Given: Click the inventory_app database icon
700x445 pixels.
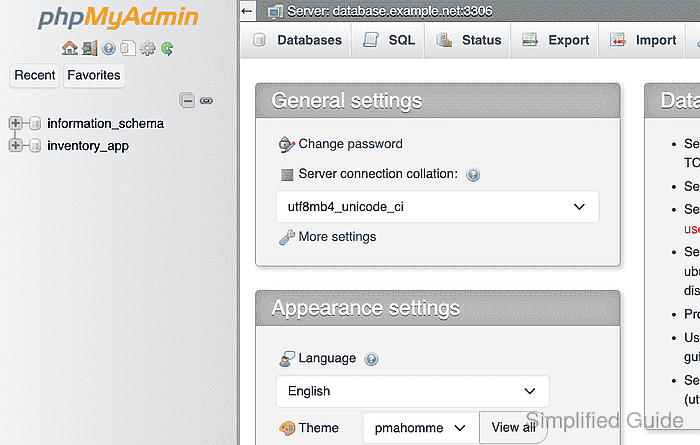Looking at the screenshot, I should 35,146.
